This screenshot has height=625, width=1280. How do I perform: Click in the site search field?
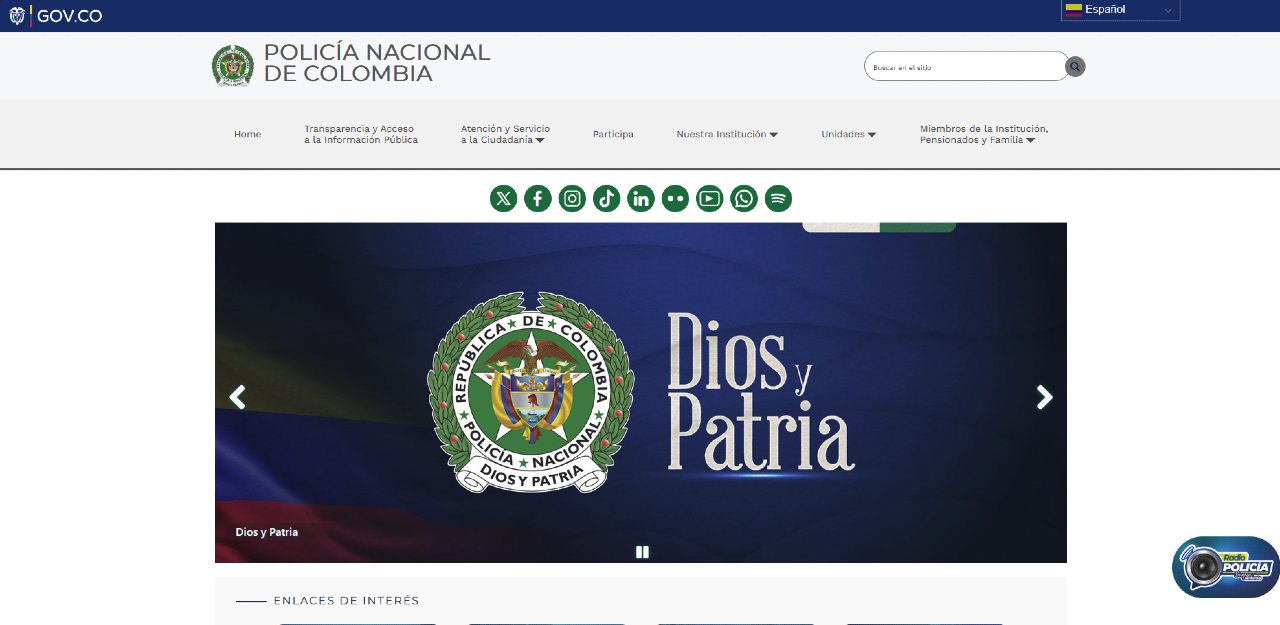click(x=966, y=67)
